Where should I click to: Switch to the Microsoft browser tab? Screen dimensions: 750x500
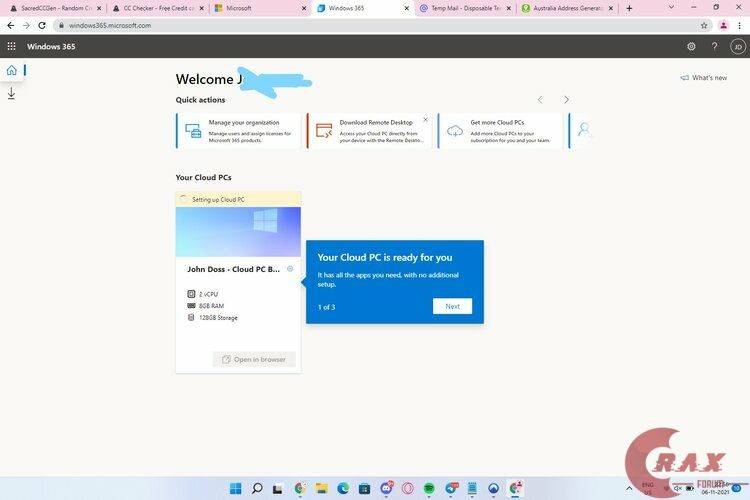click(x=261, y=8)
